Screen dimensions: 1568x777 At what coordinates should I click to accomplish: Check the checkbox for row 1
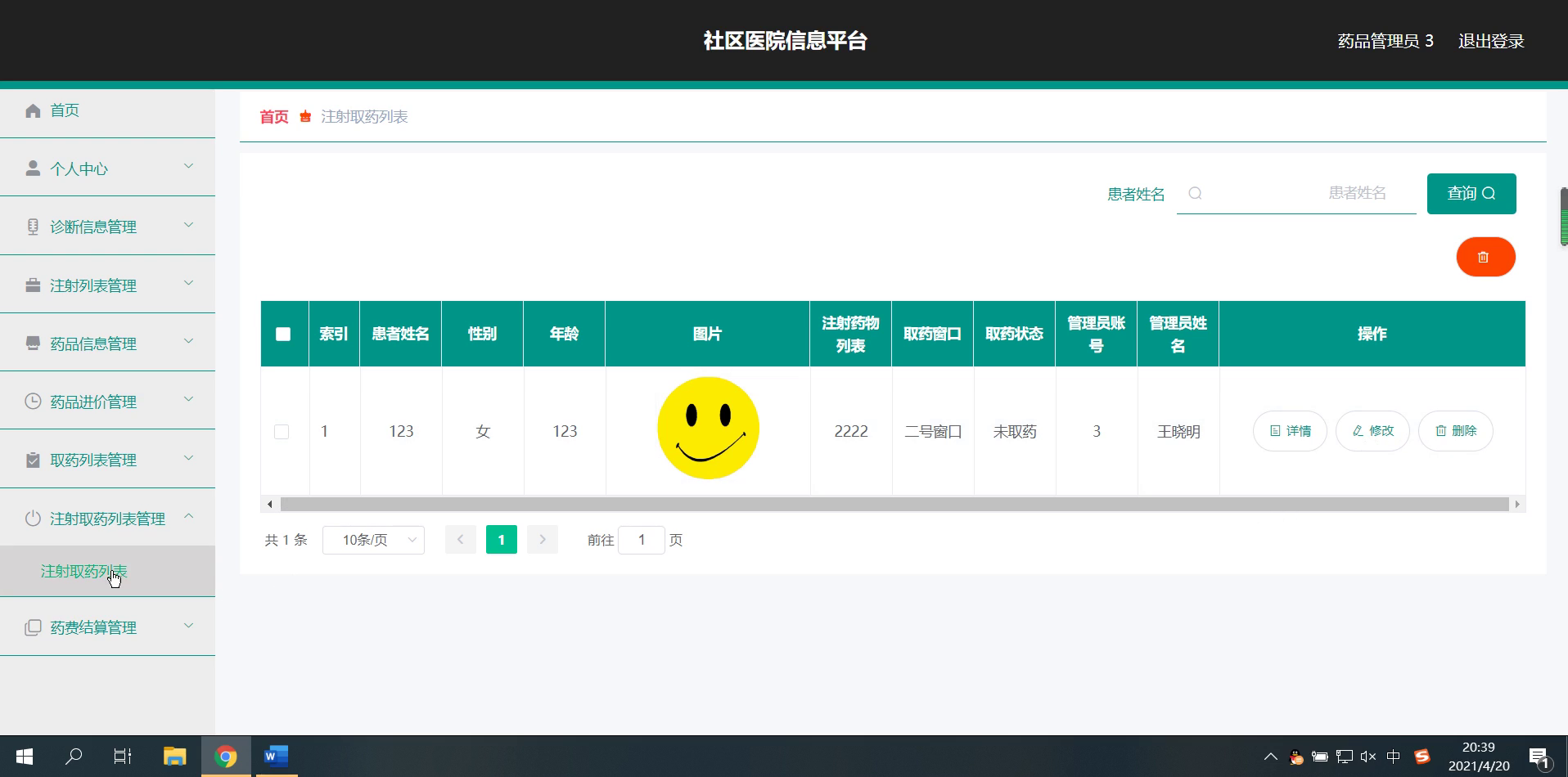[x=282, y=431]
